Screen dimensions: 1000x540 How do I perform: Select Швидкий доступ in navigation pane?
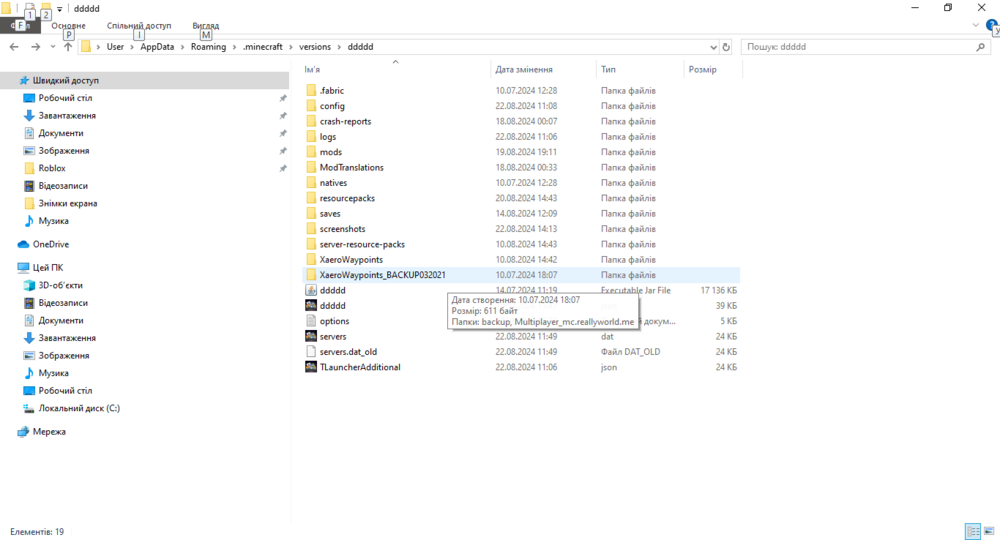click(66, 80)
